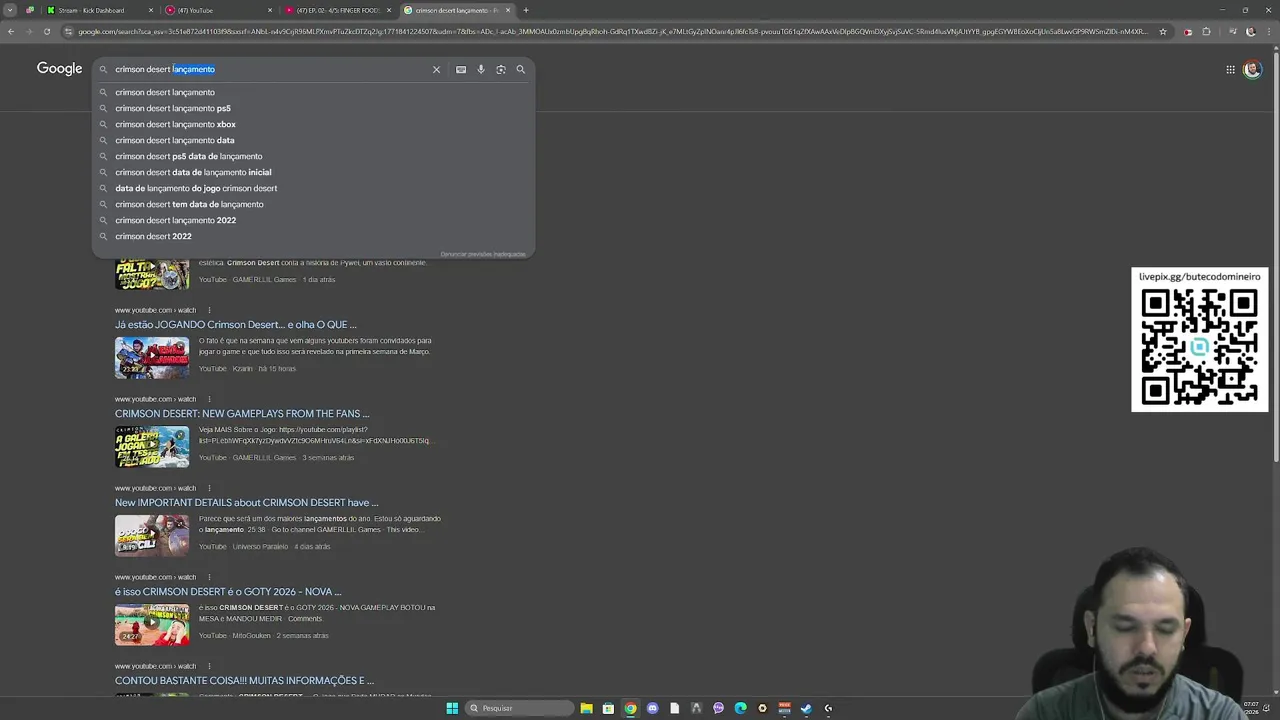Screen dimensions: 1280x720
Task: Close the (47) YouTube tab
Action: coord(270,10)
